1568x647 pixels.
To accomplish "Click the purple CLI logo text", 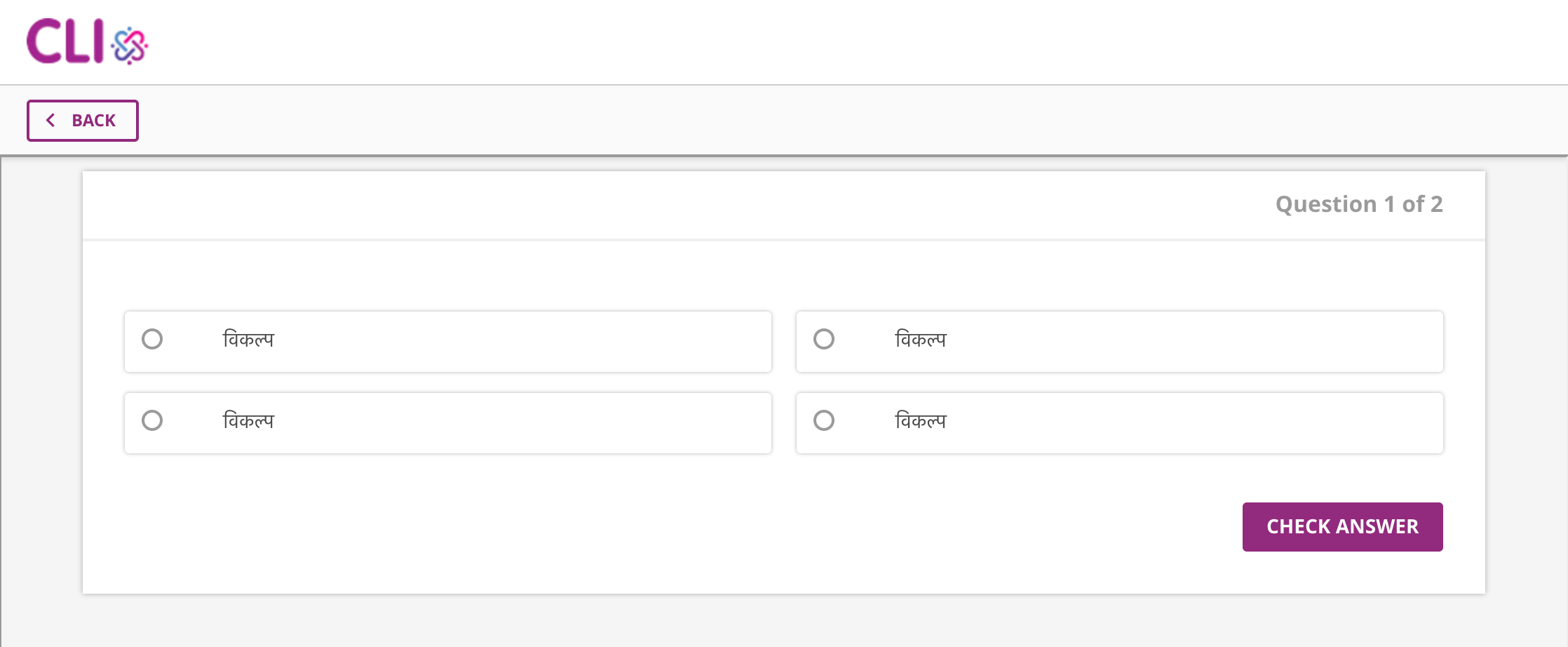I will (x=65, y=41).
